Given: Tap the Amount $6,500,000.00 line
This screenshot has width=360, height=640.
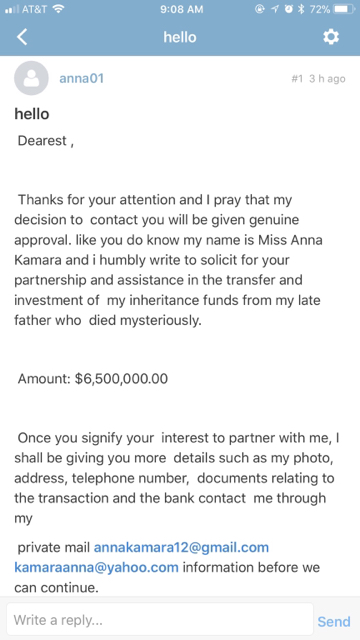Looking at the screenshot, I should coord(93,379).
